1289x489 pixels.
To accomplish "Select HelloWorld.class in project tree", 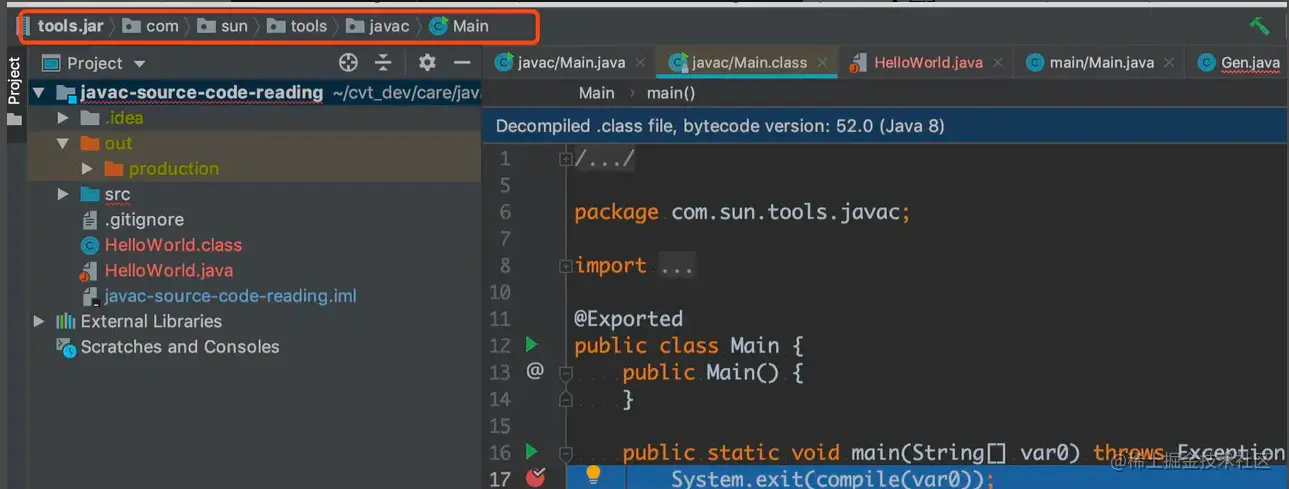I will 173,245.
